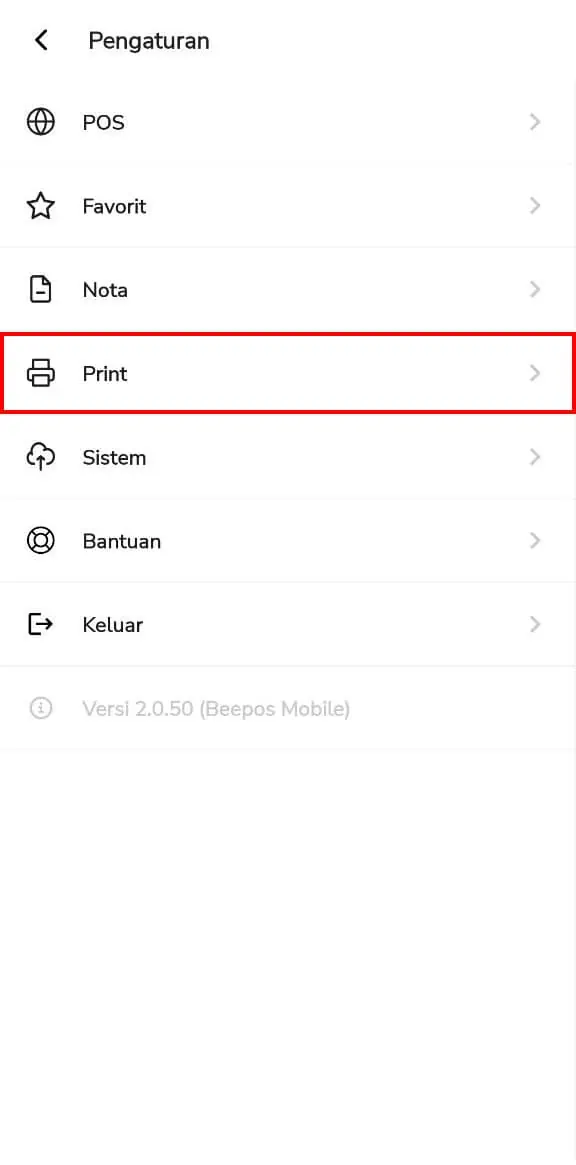Image resolution: width=576 pixels, height=1165 pixels.
Task: Click the lifebuoy Bantuan icon
Action: click(40, 541)
